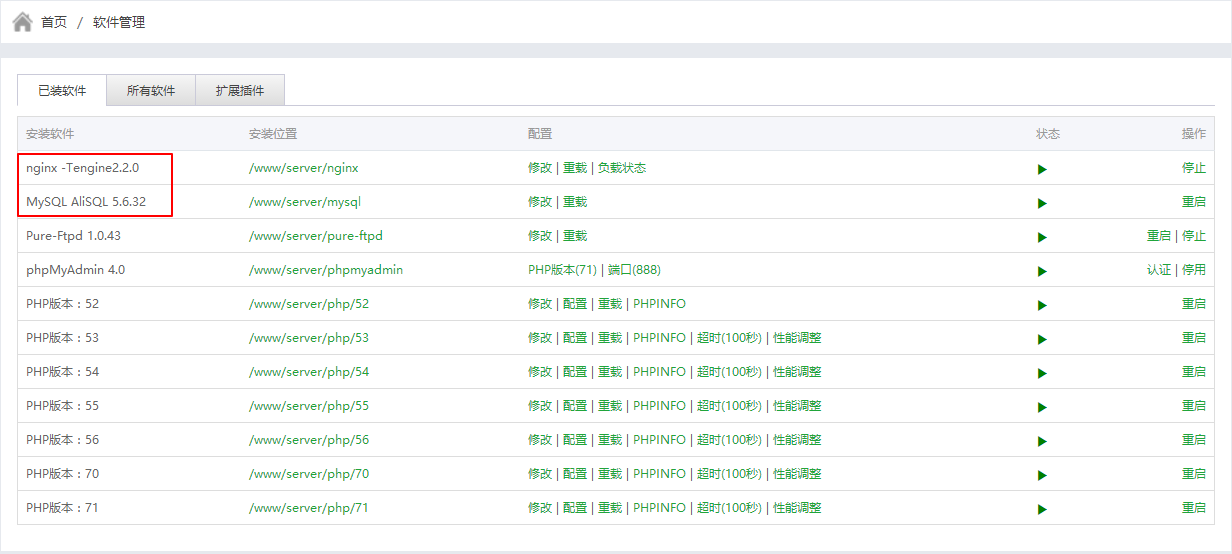This screenshot has height=554, width=1232.
Task: Select the phpMyAdmin 4.0 name
Action: tap(75, 270)
